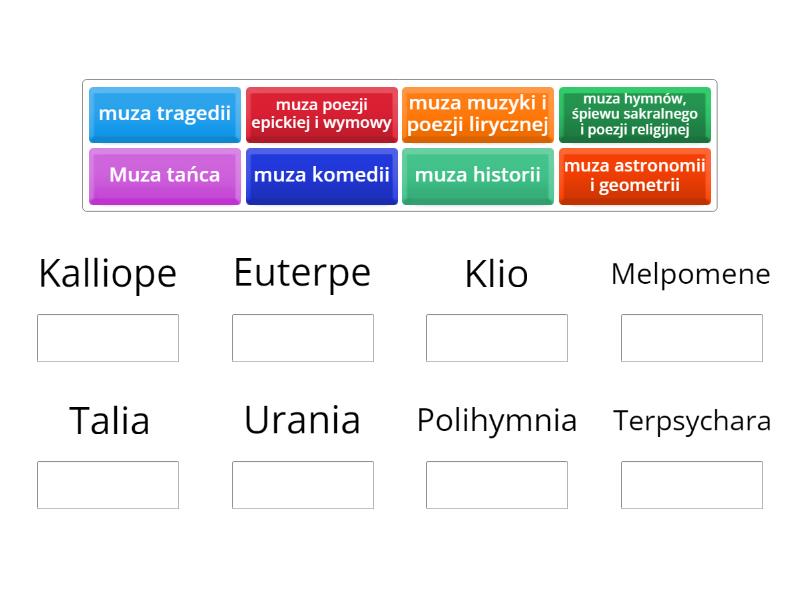Pick the 'muza komedii' dark blue tile
This screenshot has height=600, width=800.
click(x=322, y=175)
